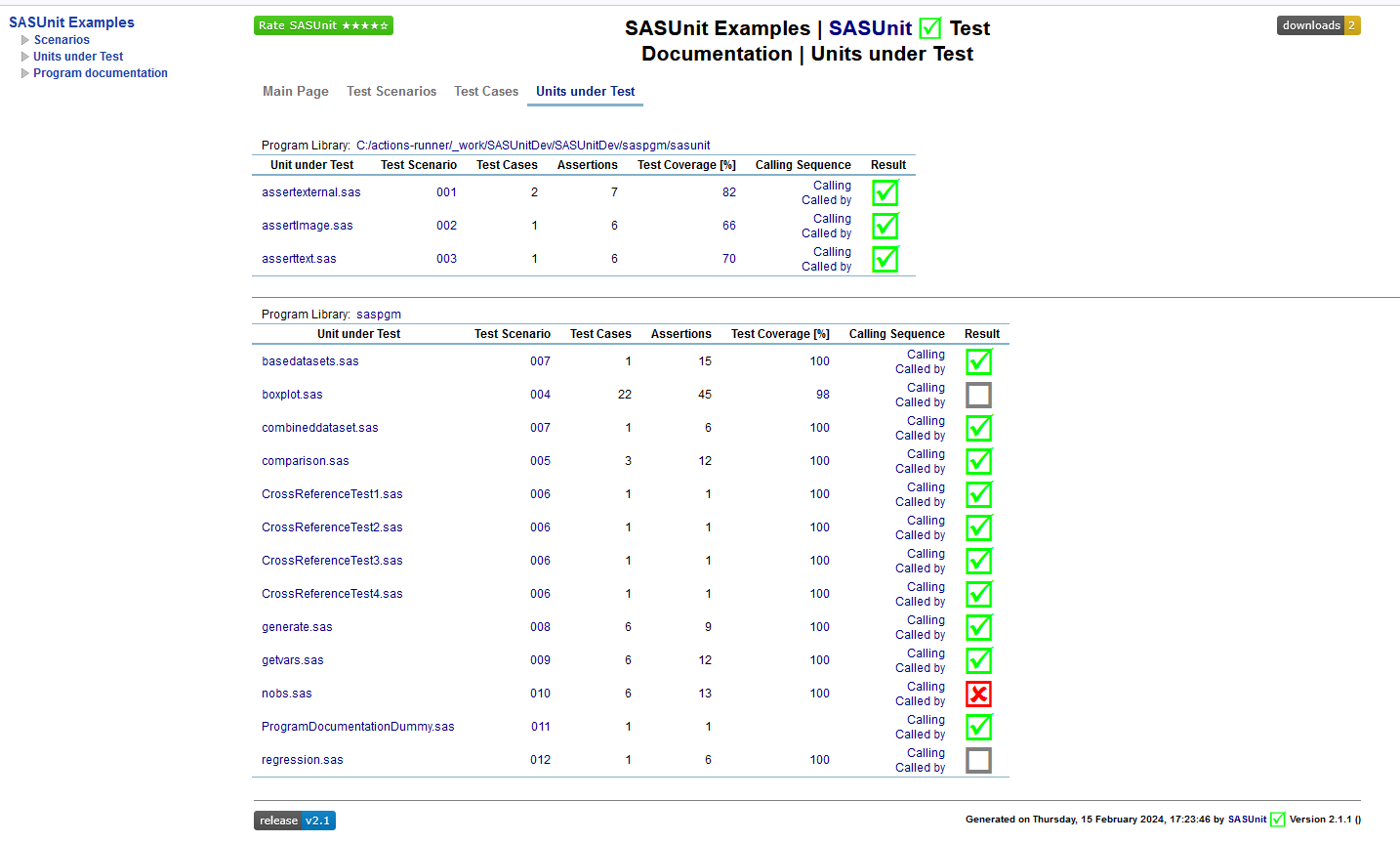Open Scenarios in the sidebar tree

[62, 40]
